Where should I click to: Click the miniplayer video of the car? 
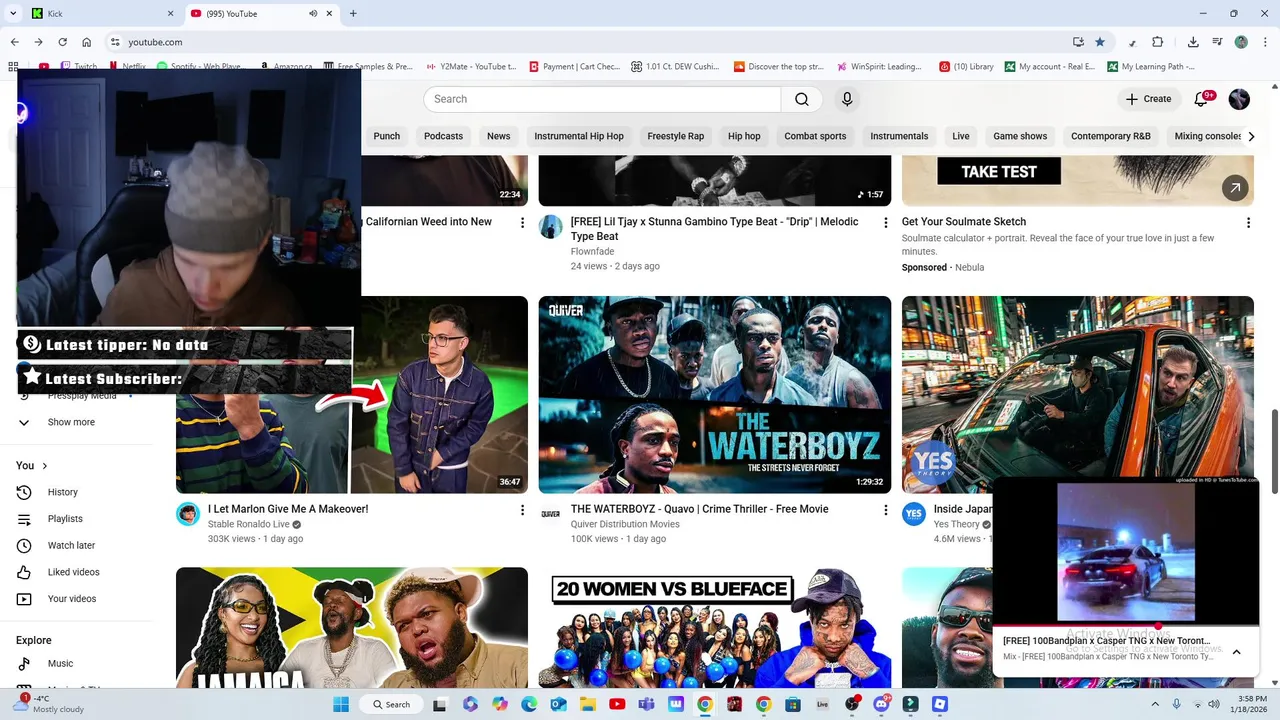(x=1126, y=552)
